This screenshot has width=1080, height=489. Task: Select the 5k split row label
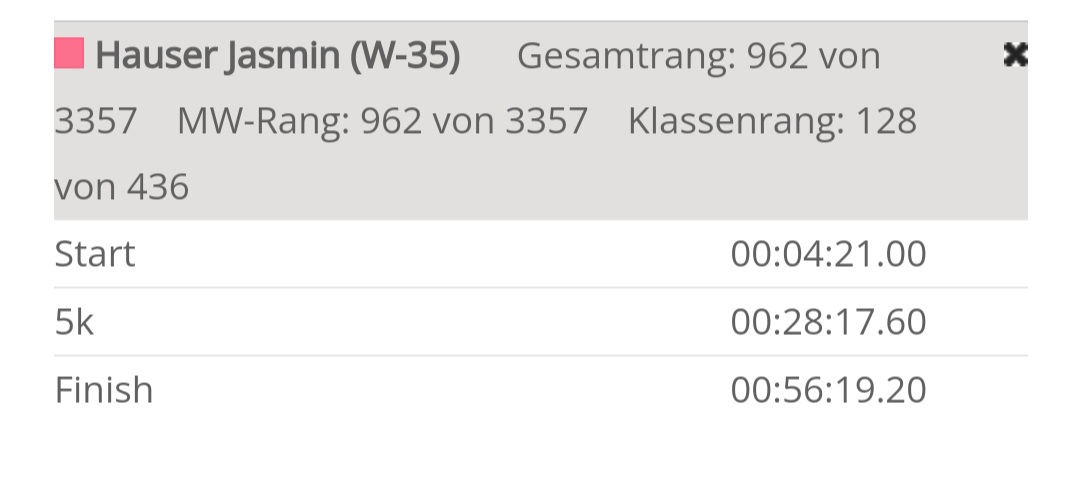pyautogui.click(x=74, y=322)
